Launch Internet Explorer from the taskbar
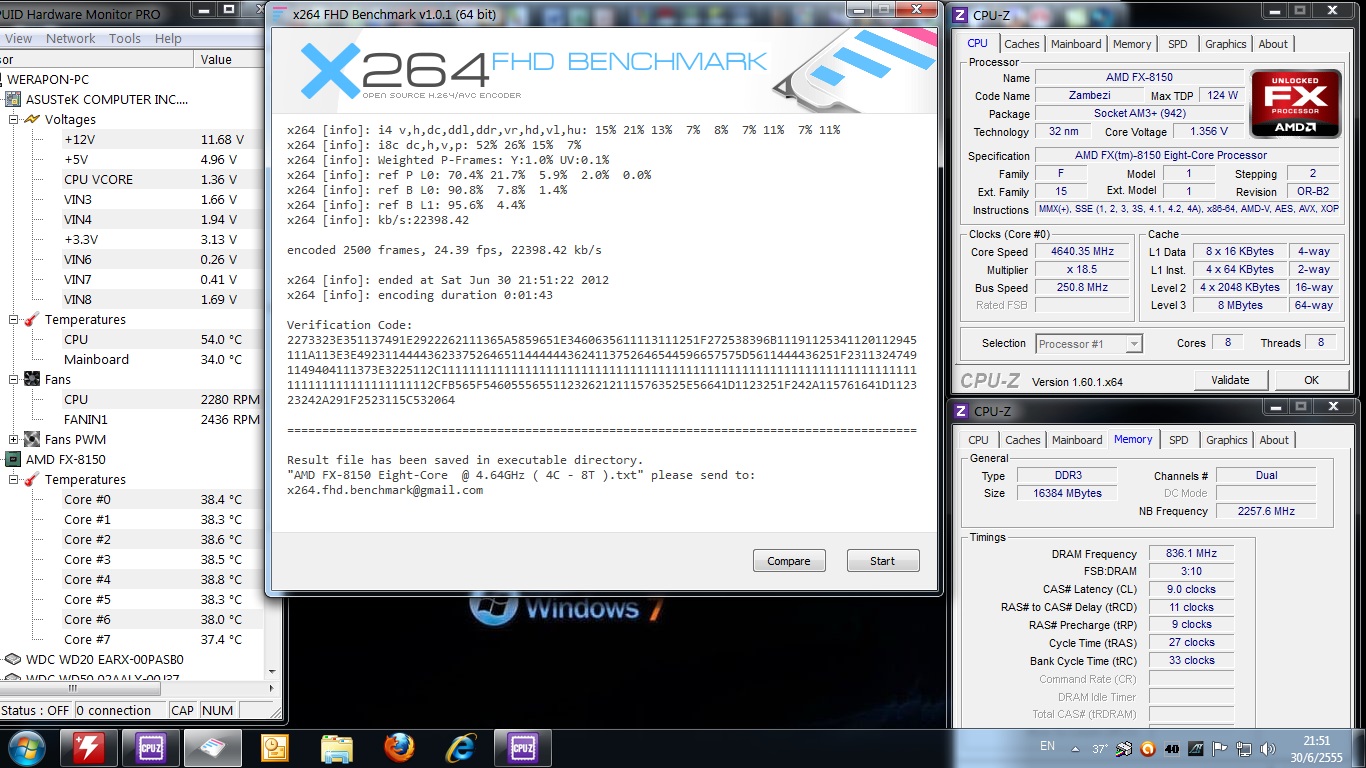 click(460, 747)
